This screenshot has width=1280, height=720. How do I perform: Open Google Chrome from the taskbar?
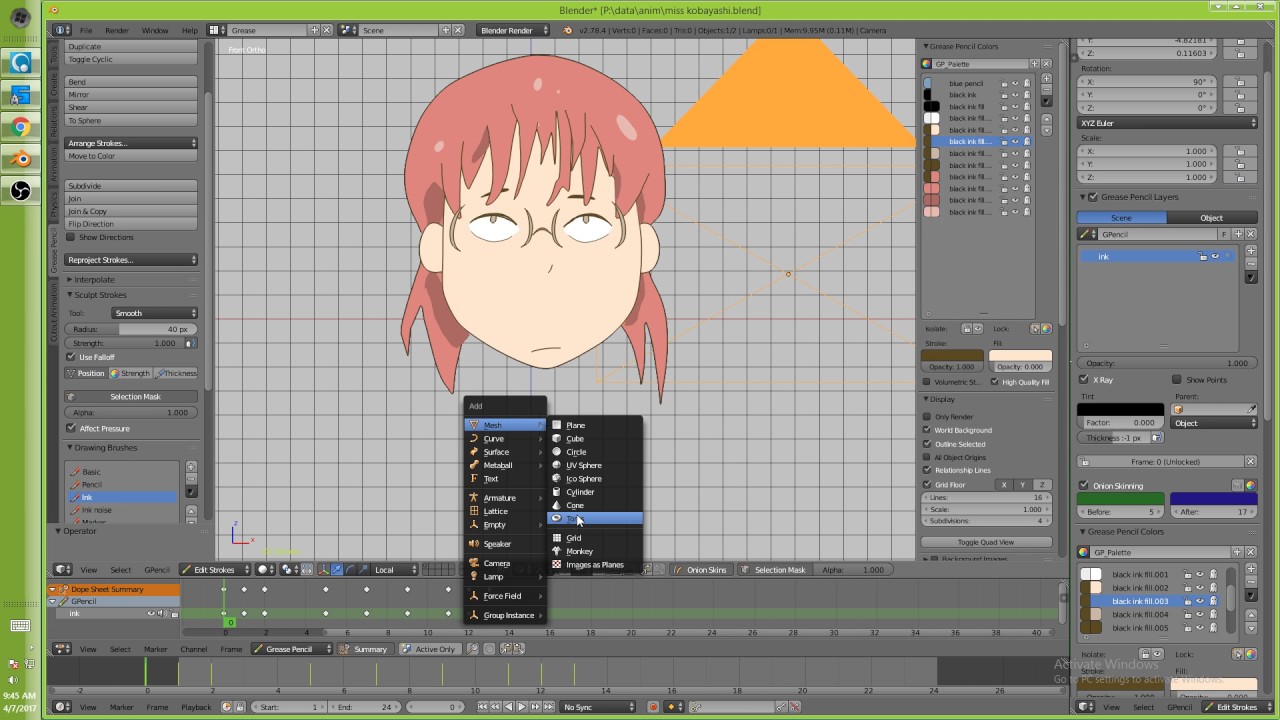pos(21,127)
